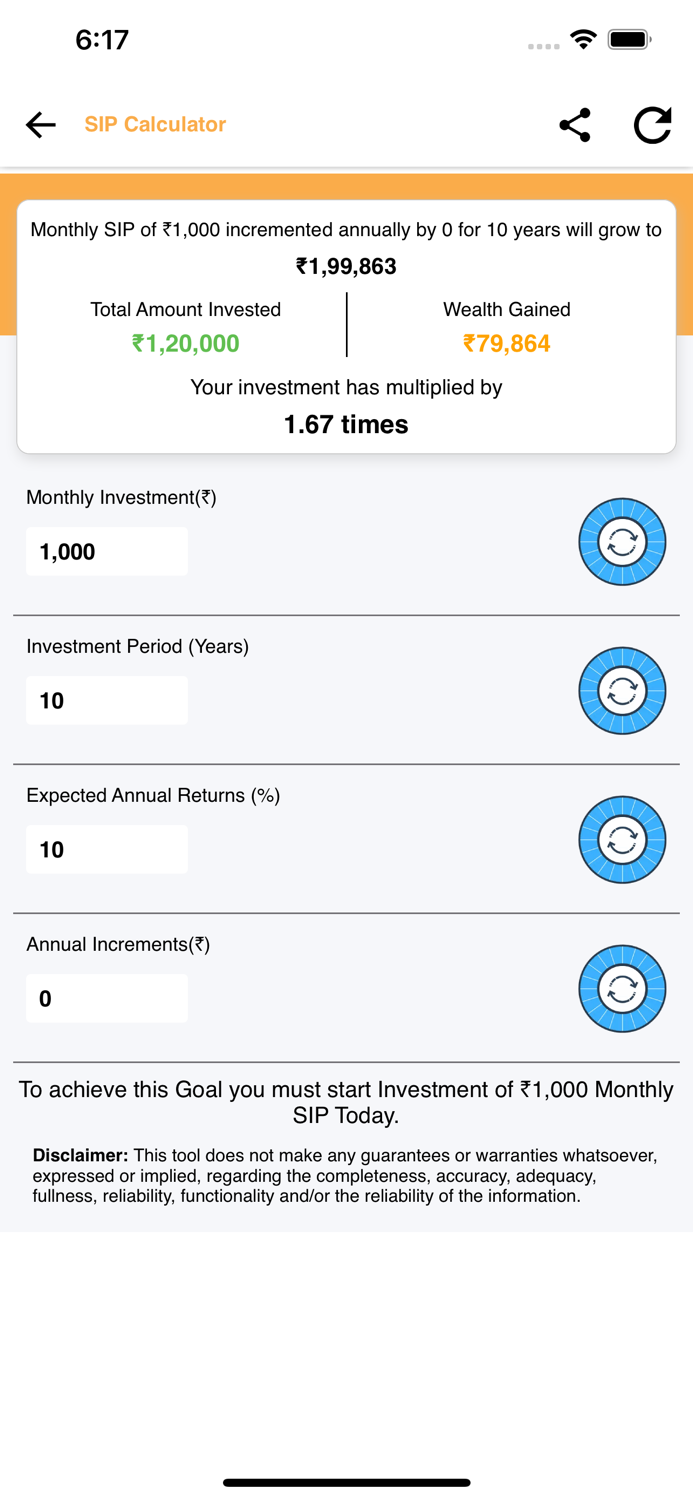Tap the clock showing 6:17
693x1500 pixels.
(100, 38)
